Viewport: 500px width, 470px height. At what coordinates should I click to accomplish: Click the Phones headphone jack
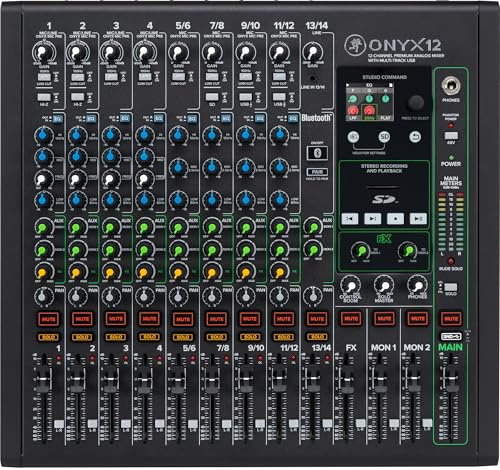pos(451,86)
